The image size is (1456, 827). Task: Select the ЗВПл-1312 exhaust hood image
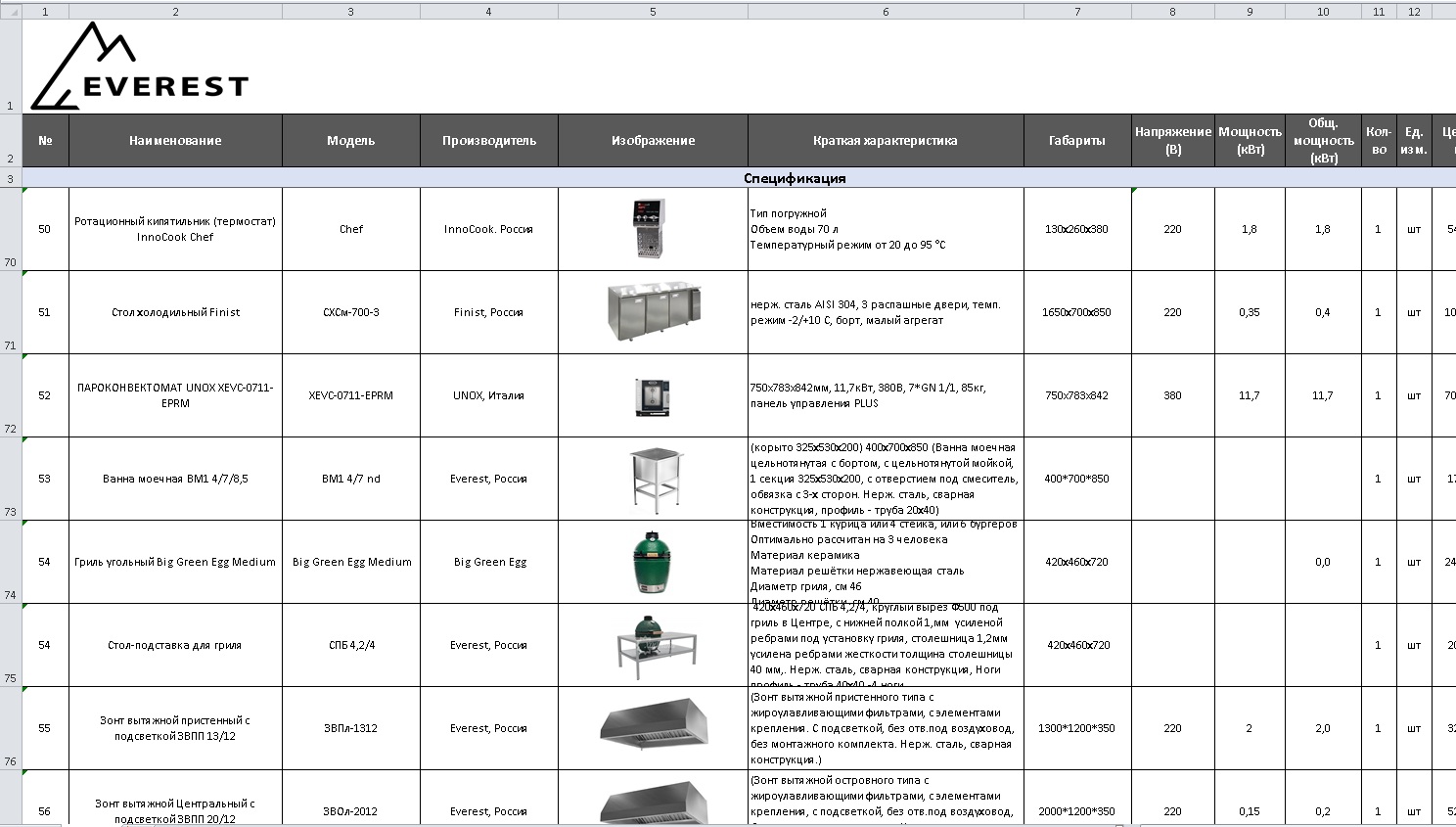click(654, 725)
